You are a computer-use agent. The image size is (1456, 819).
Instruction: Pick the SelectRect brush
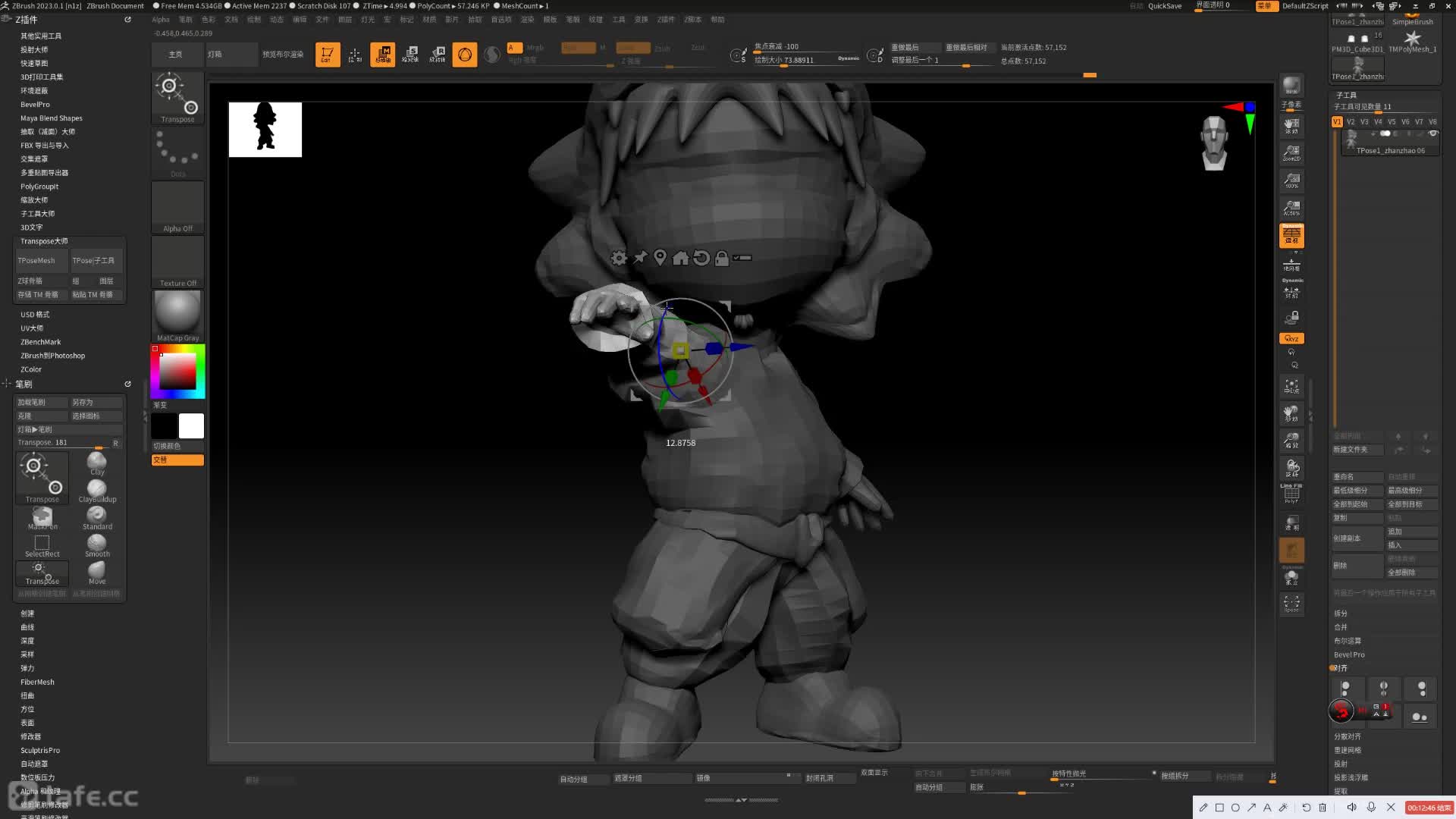coord(42,545)
